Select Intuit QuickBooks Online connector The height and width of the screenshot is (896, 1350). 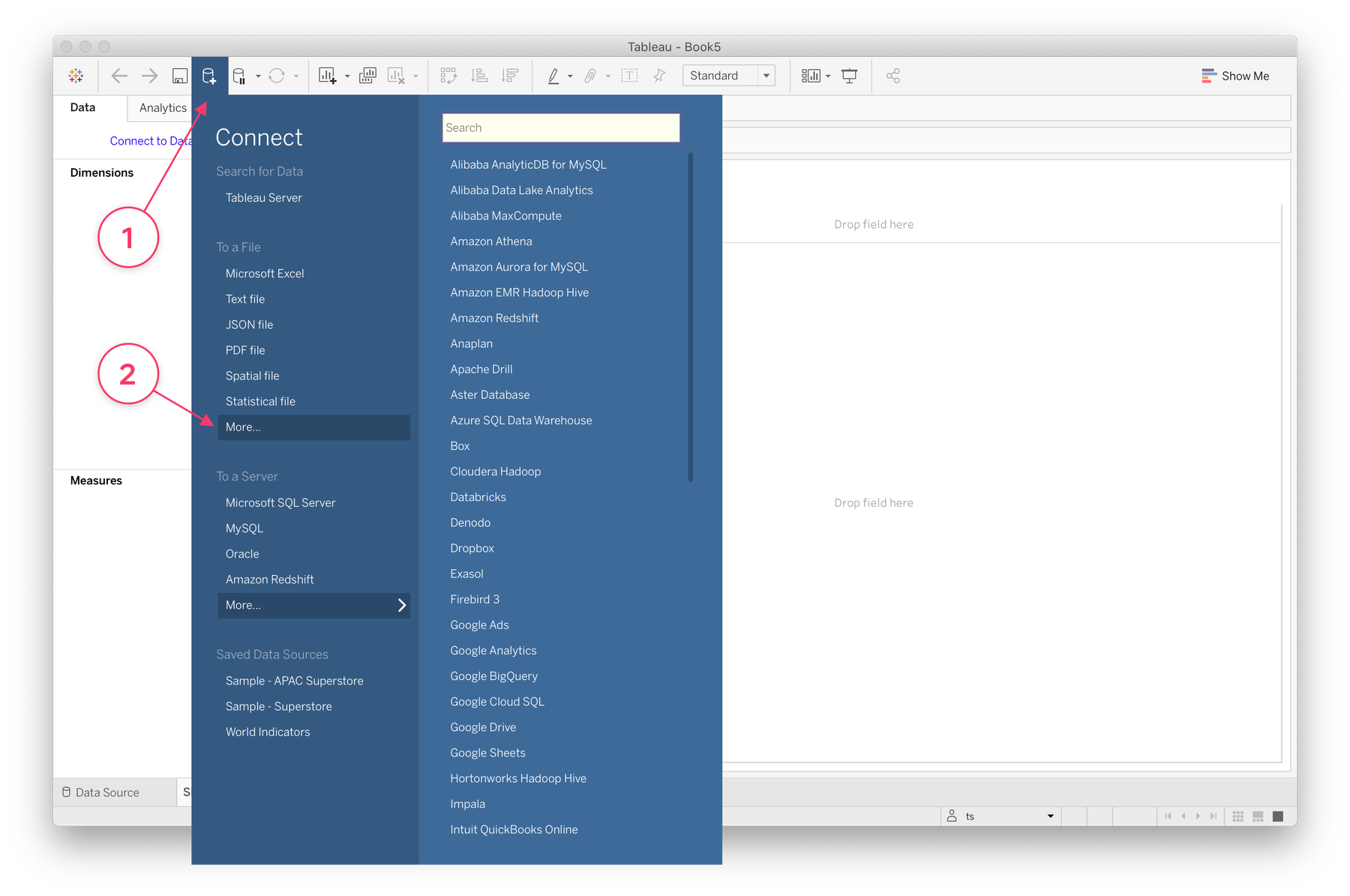514,829
